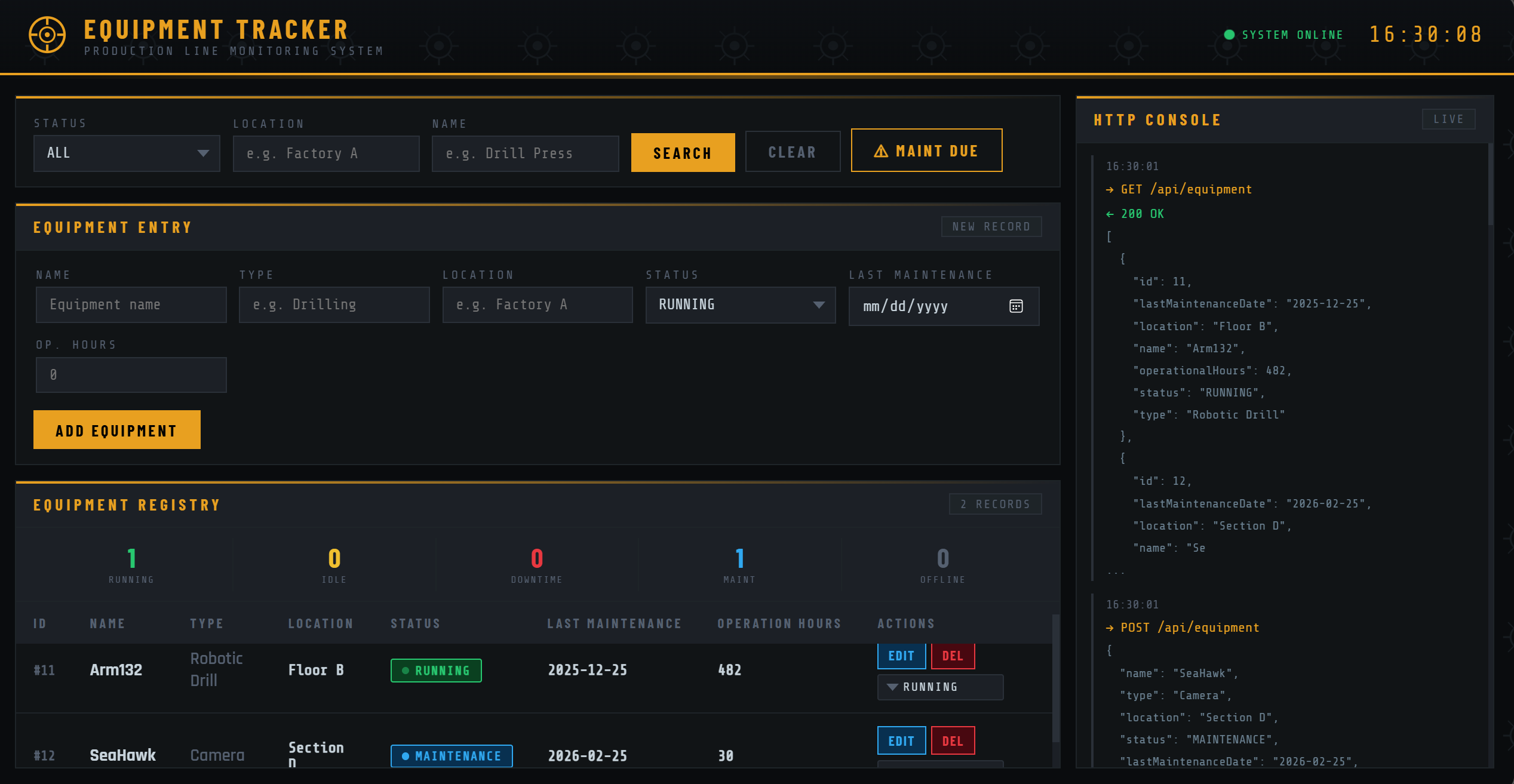Click the 16:30:08 clock display
1514x784 pixels.
[x=1426, y=34]
